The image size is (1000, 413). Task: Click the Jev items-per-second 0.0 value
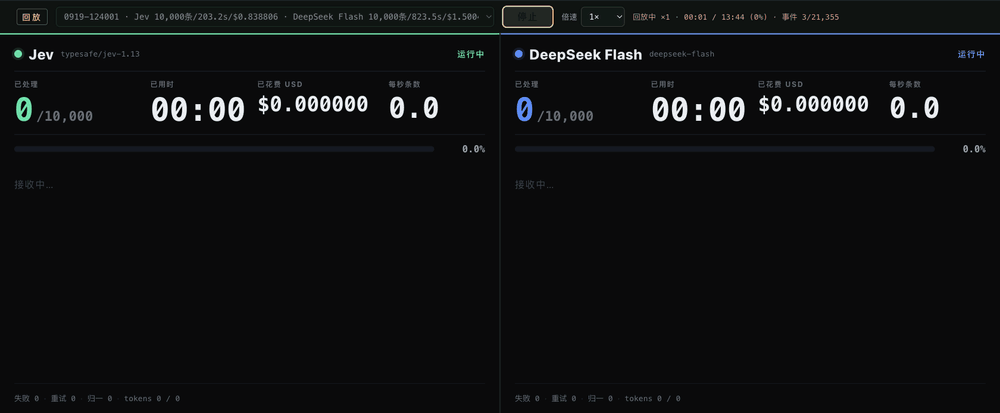414,108
